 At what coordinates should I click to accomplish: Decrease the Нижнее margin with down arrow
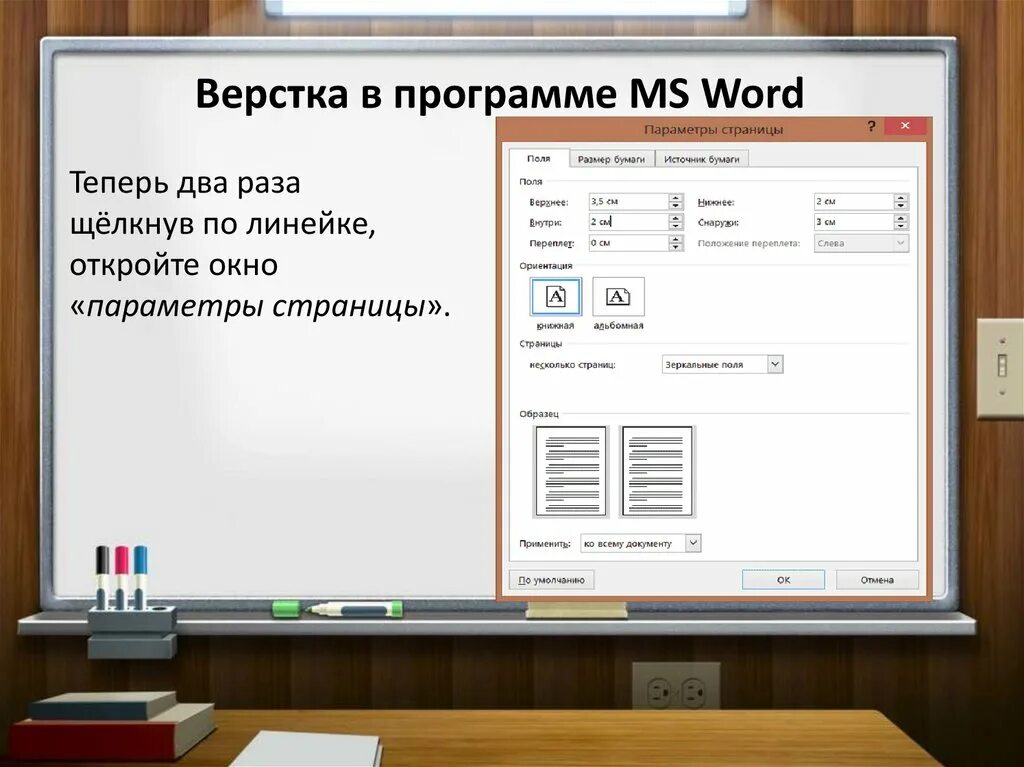click(901, 206)
